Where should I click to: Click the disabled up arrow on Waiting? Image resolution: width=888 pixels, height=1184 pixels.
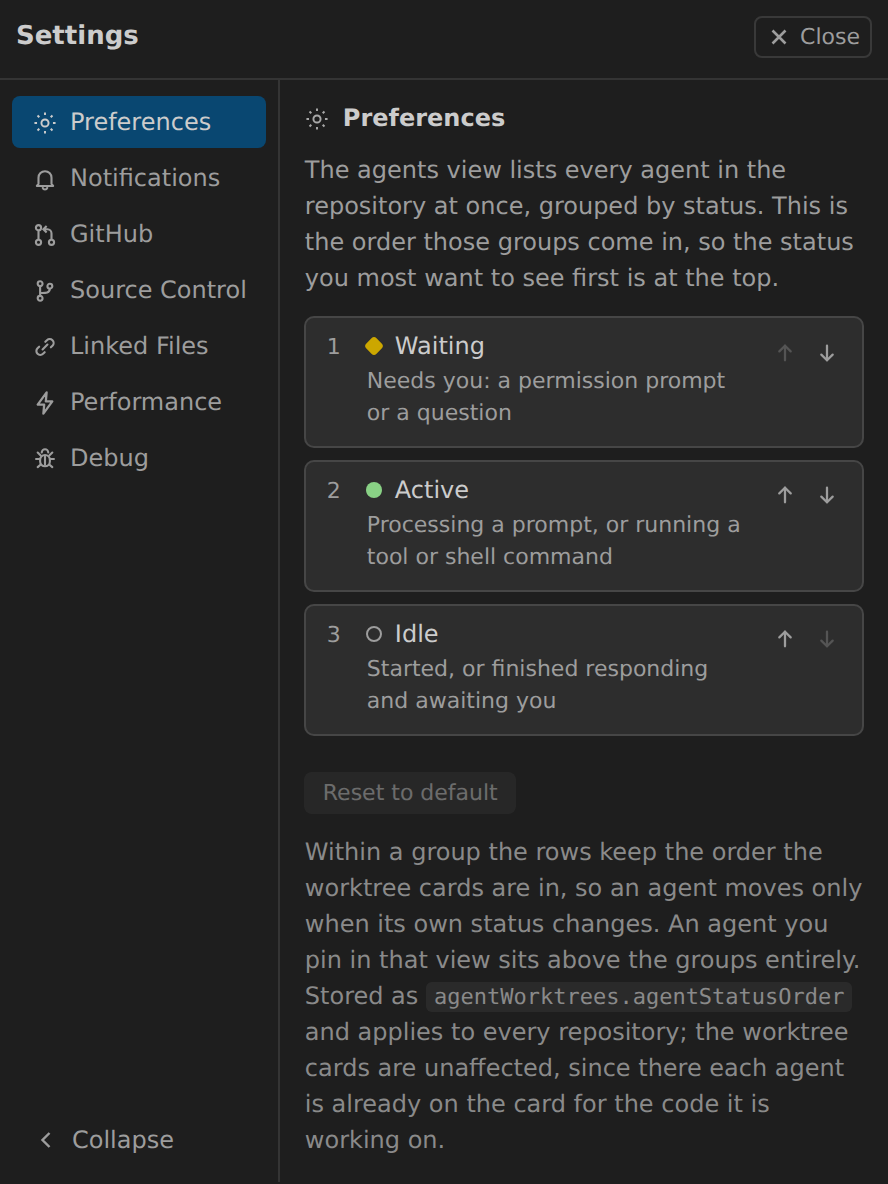(785, 353)
